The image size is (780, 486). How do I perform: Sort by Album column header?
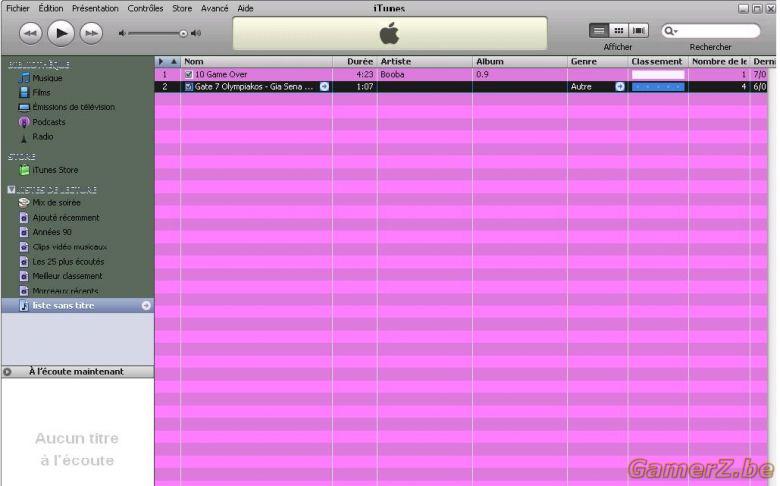(x=520, y=62)
